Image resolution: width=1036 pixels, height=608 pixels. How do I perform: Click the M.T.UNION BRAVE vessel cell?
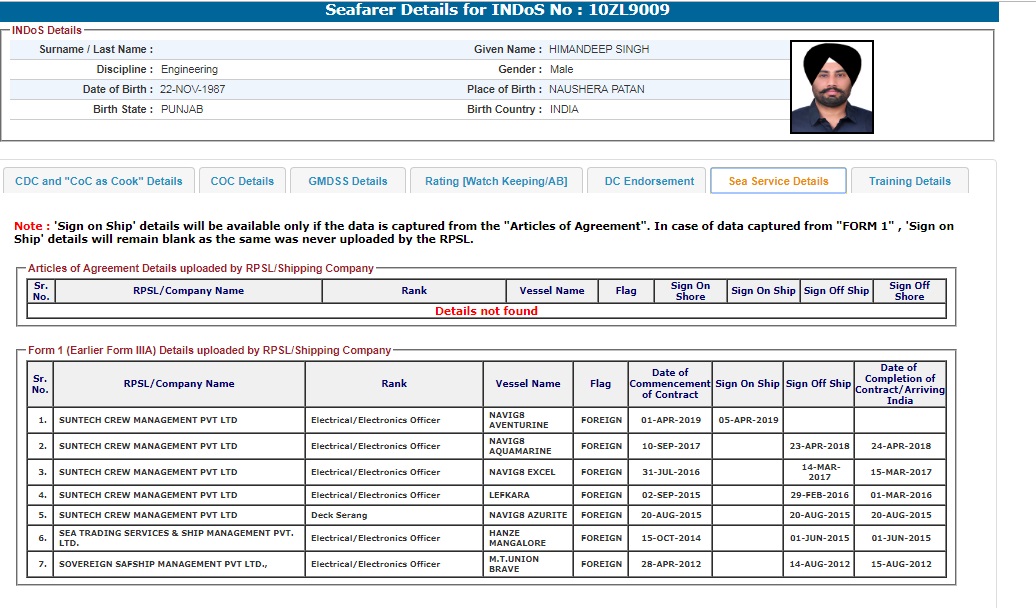528,564
